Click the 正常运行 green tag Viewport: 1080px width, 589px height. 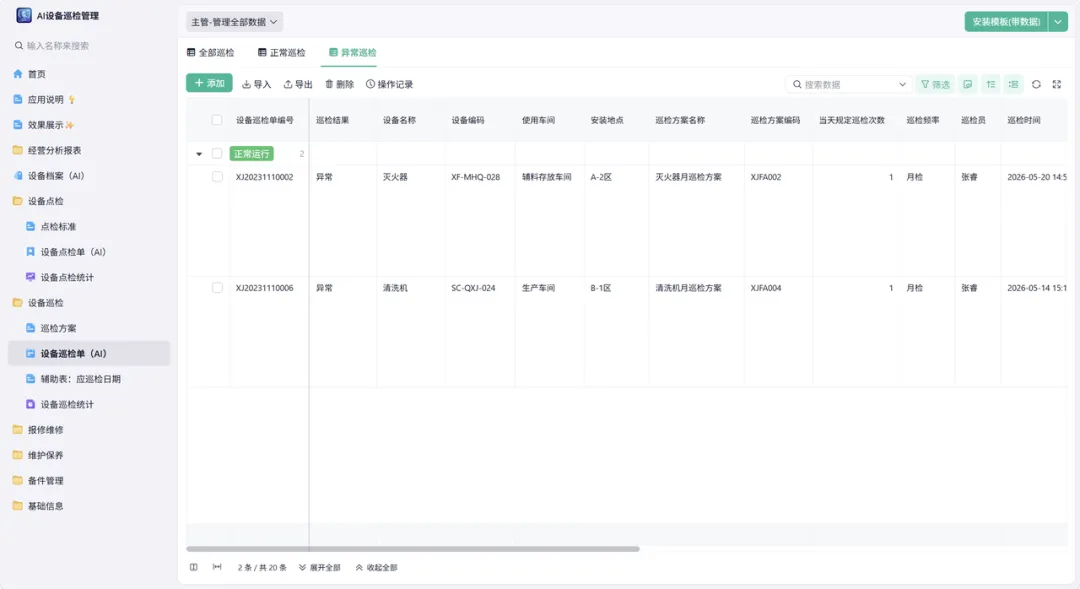click(251, 154)
